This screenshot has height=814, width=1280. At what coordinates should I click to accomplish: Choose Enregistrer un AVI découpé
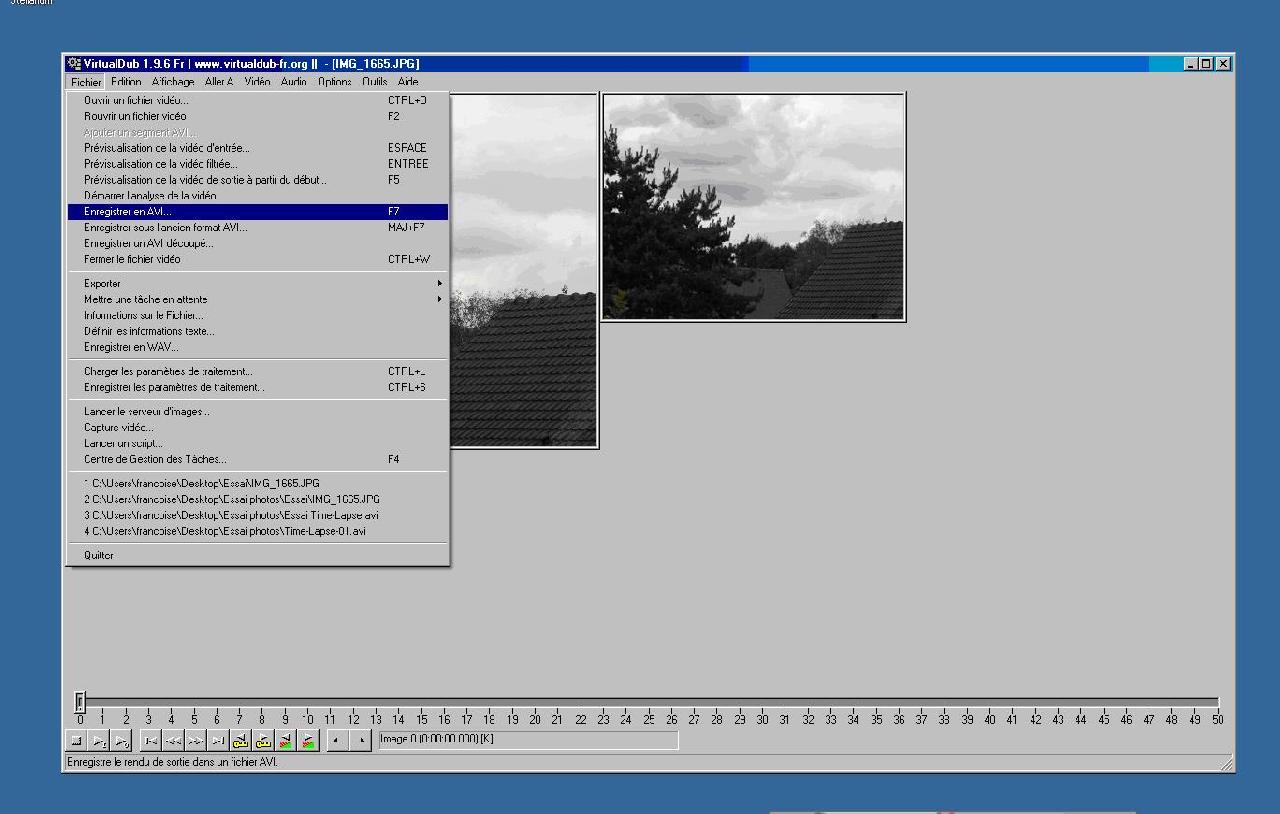[x=258, y=243]
